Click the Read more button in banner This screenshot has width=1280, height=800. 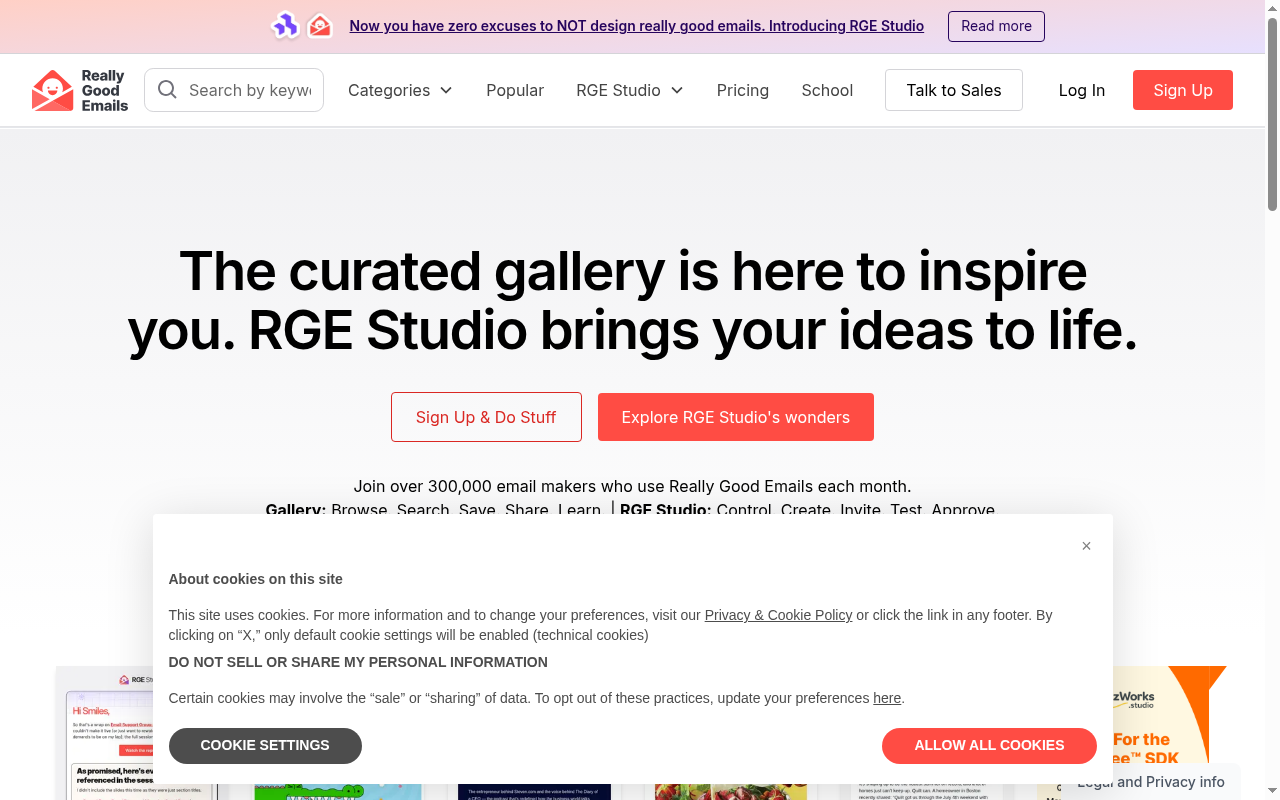996,26
